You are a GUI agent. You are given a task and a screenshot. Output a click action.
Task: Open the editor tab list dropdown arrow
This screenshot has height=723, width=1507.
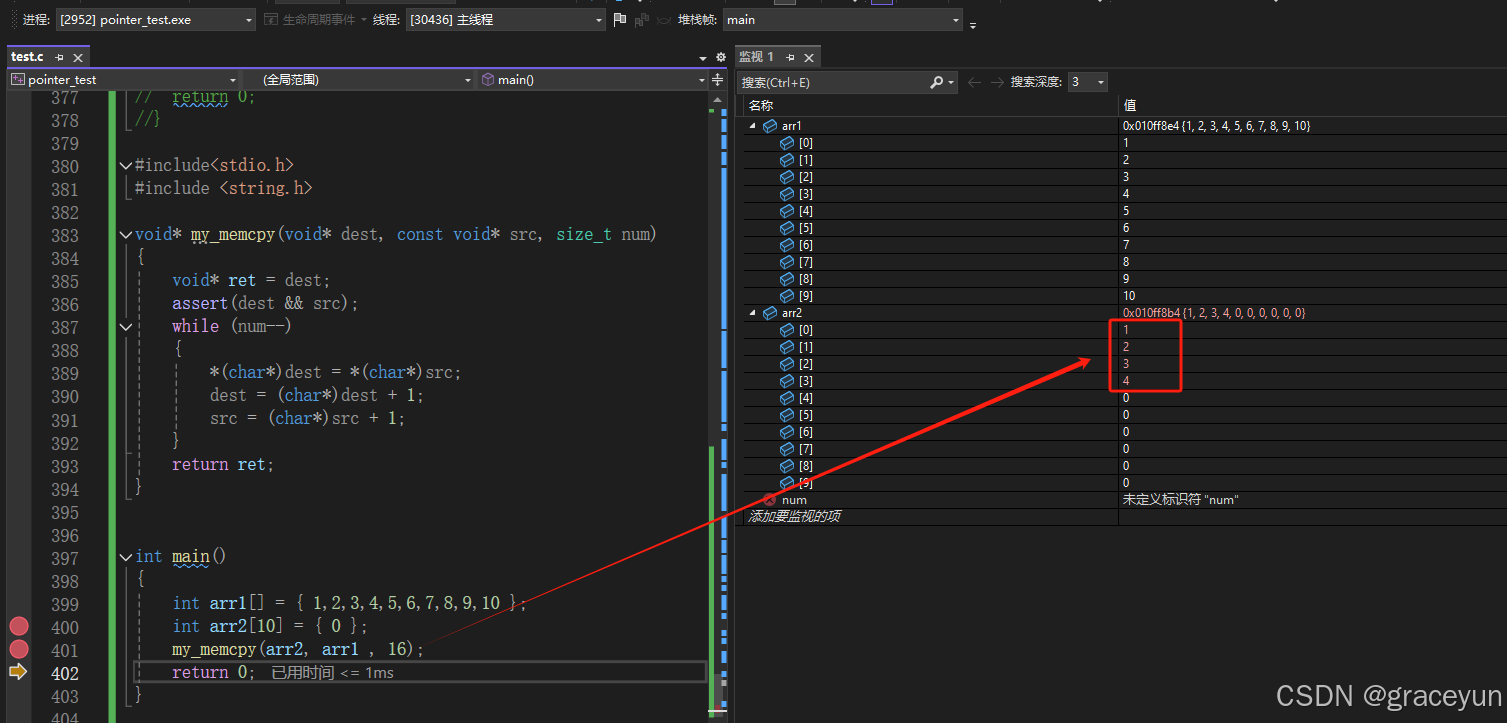tap(703, 58)
